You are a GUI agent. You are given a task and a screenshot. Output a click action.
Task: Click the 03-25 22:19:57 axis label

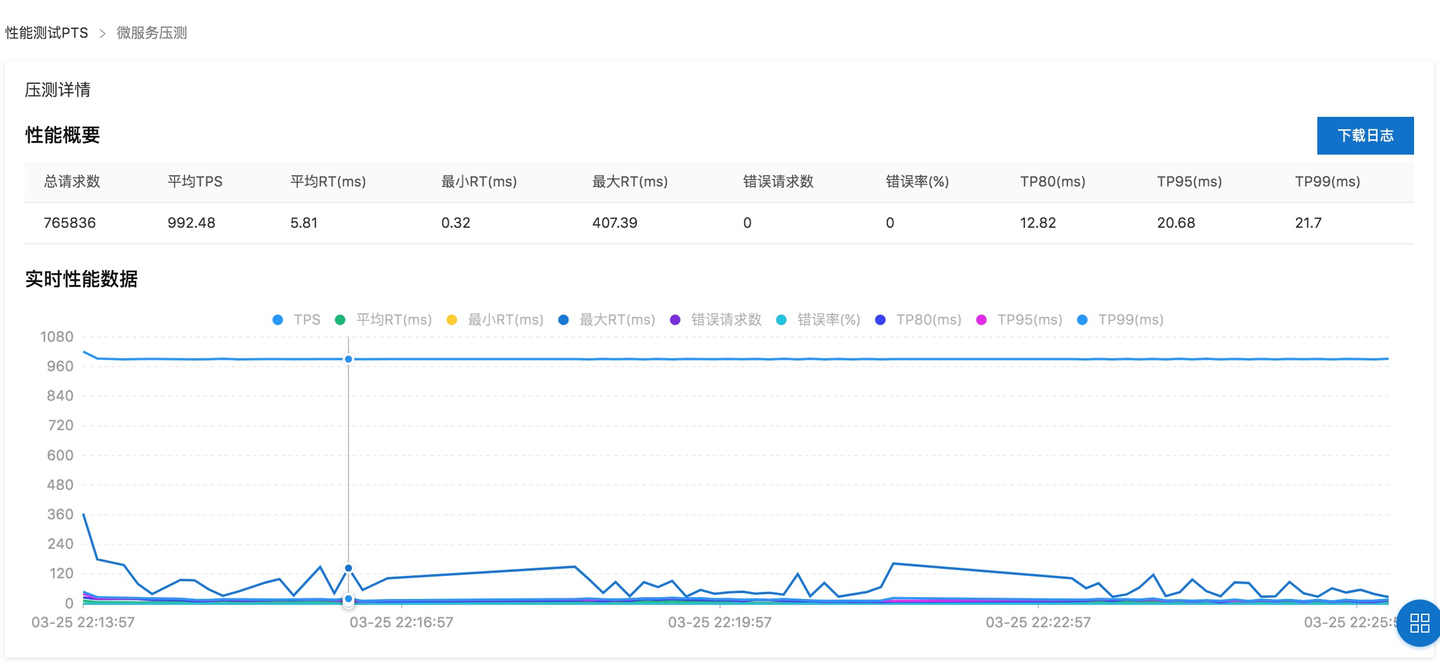[720, 622]
